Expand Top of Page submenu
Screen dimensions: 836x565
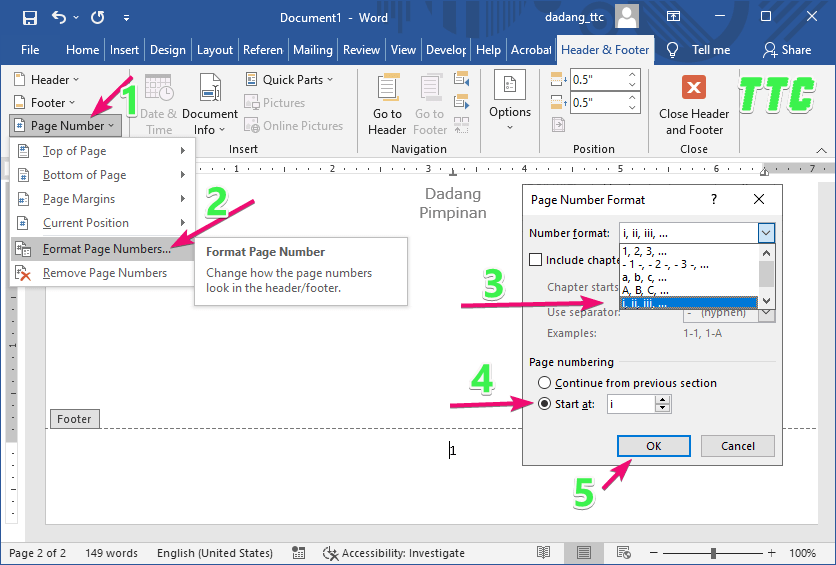[x=102, y=151]
